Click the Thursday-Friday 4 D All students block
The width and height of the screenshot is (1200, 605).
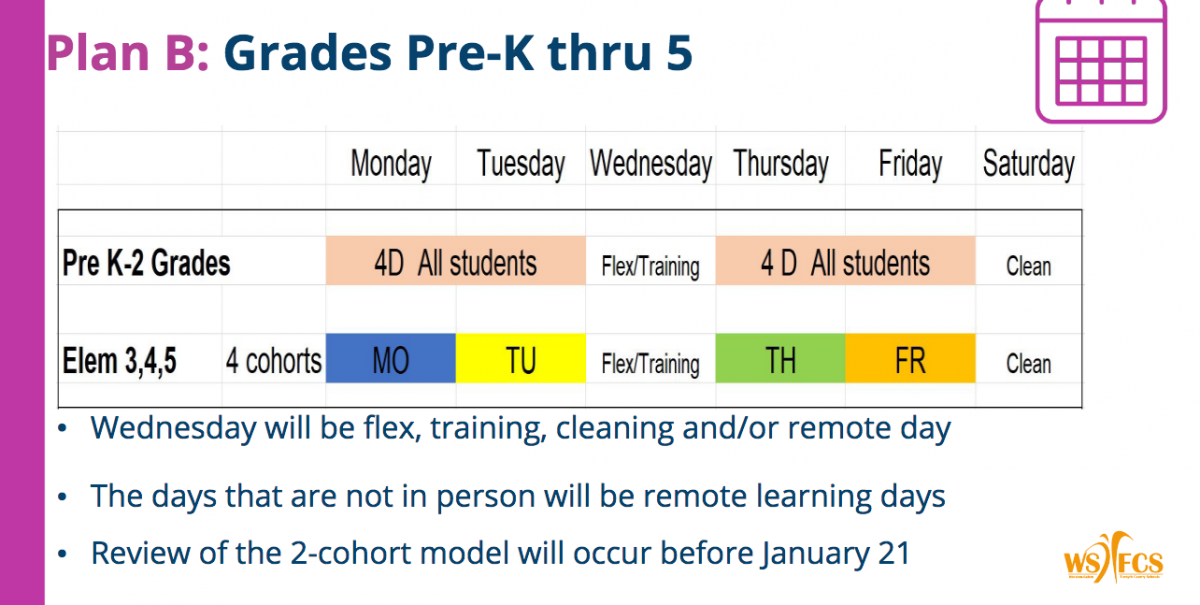845,261
